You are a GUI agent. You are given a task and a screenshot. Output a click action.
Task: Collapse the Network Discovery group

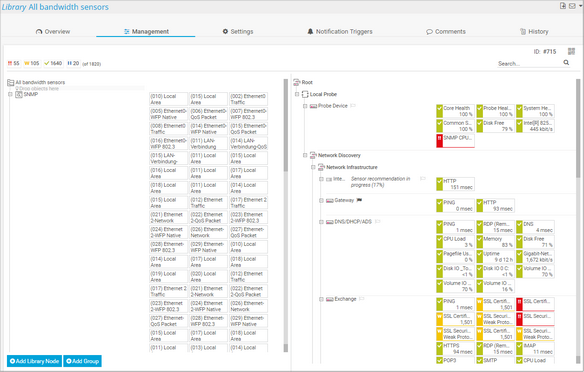coord(305,155)
